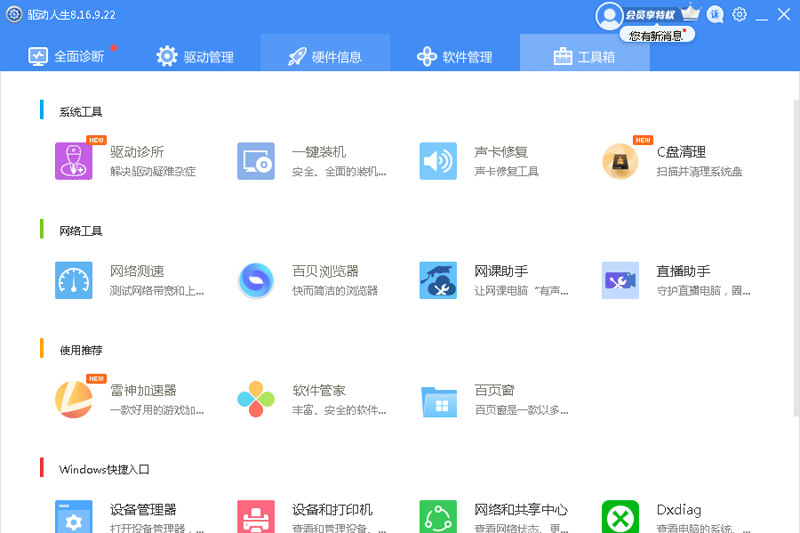Open the 您有新消息 notification bubble
Screen dimensions: 800x533
coord(657,35)
